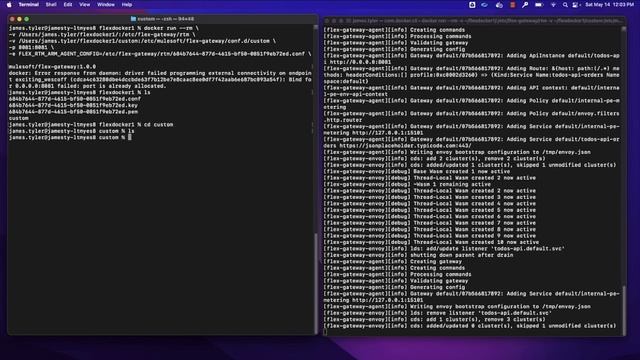Click "lds: remove listener 'todos-api.default.svc'" line
Image resolution: width=640 pixels, height=360 pixels.
[x=438, y=313]
